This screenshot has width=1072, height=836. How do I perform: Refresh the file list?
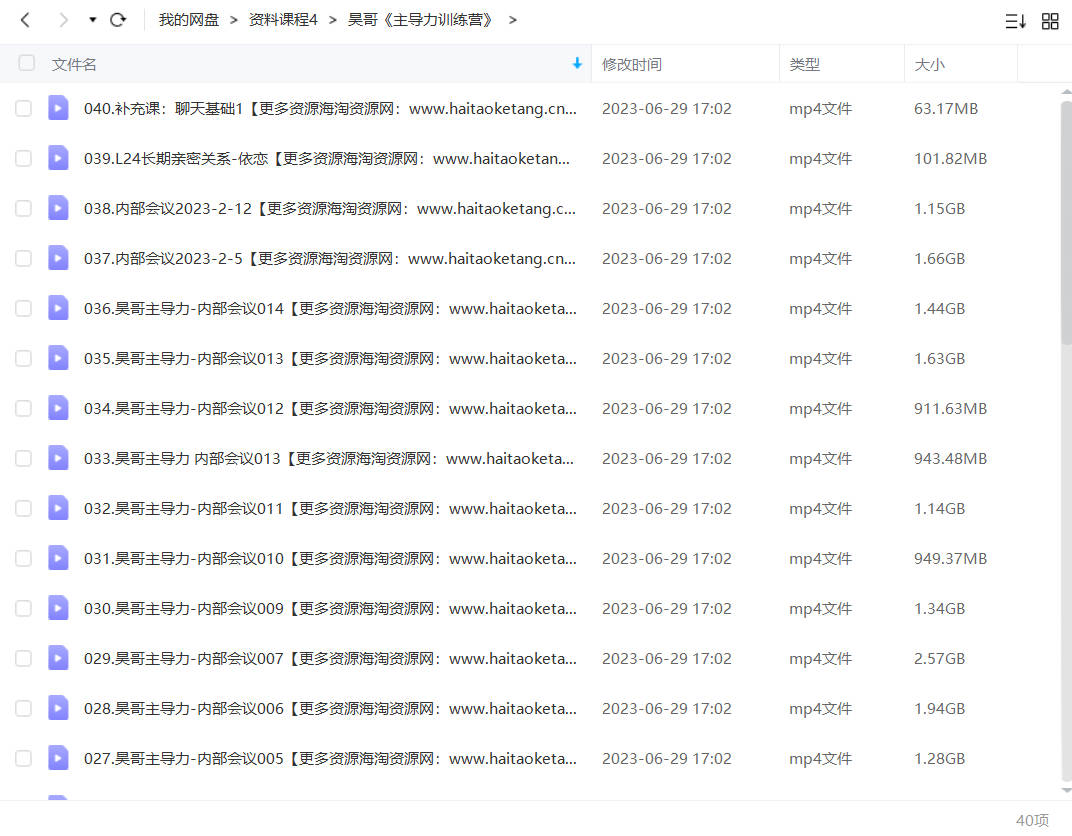[x=118, y=20]
